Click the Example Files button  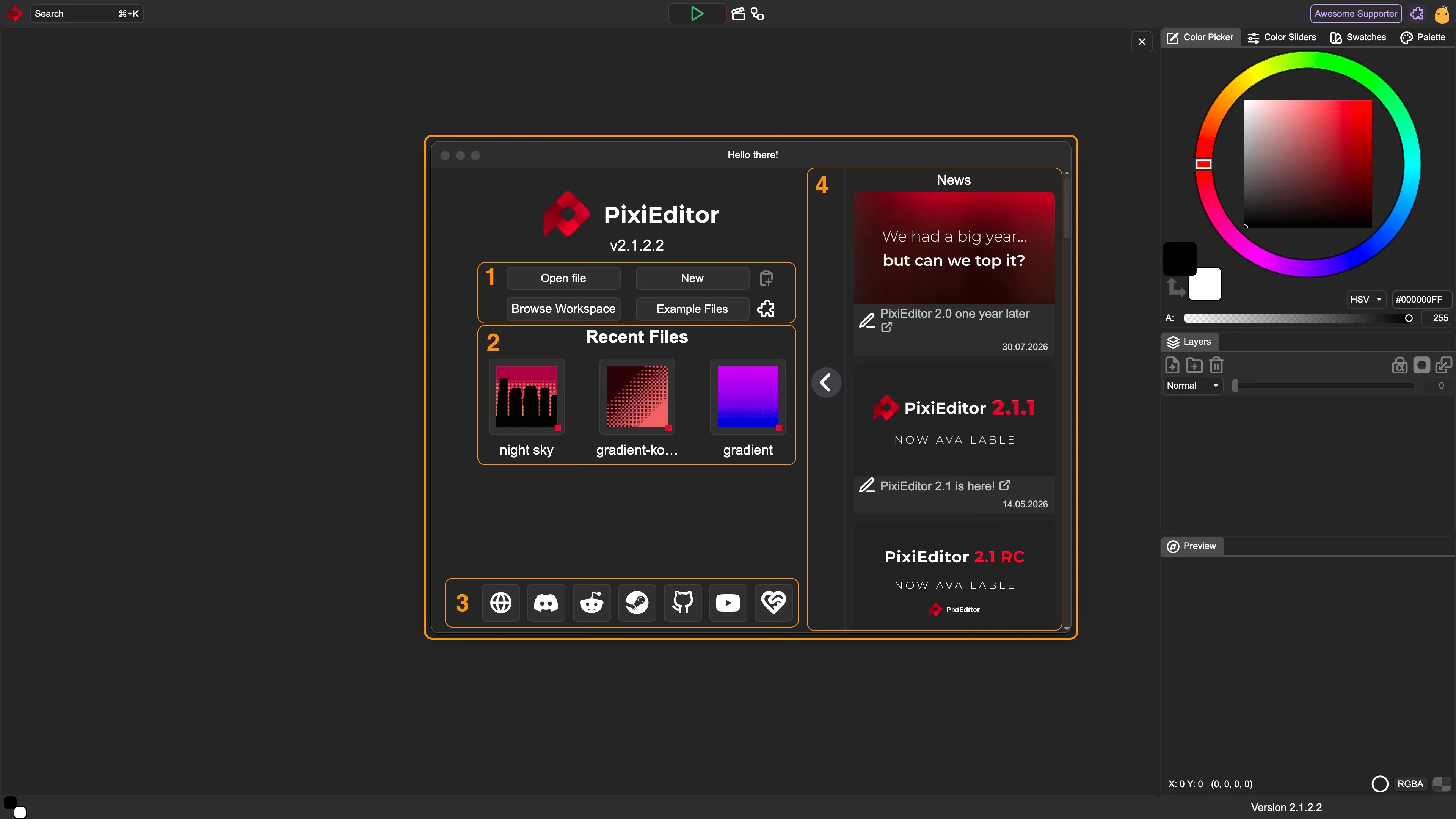click(x=692, y=309)
